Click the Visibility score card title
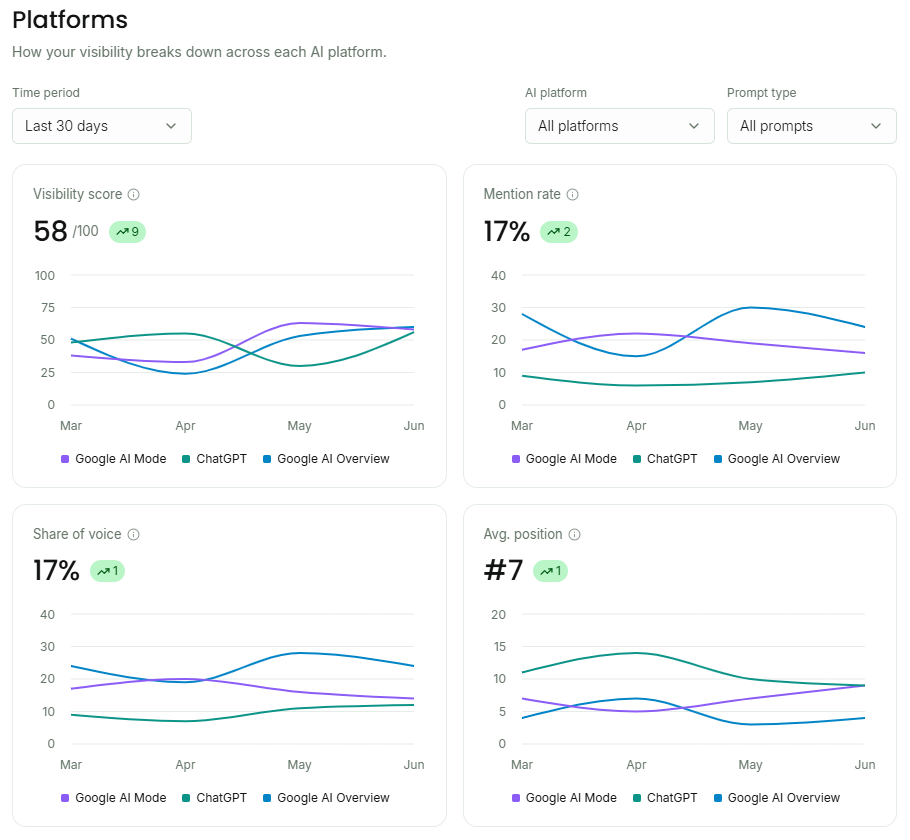Image resolution: width=910 pixels, height=840 pixels. click(x=78, y=194)
